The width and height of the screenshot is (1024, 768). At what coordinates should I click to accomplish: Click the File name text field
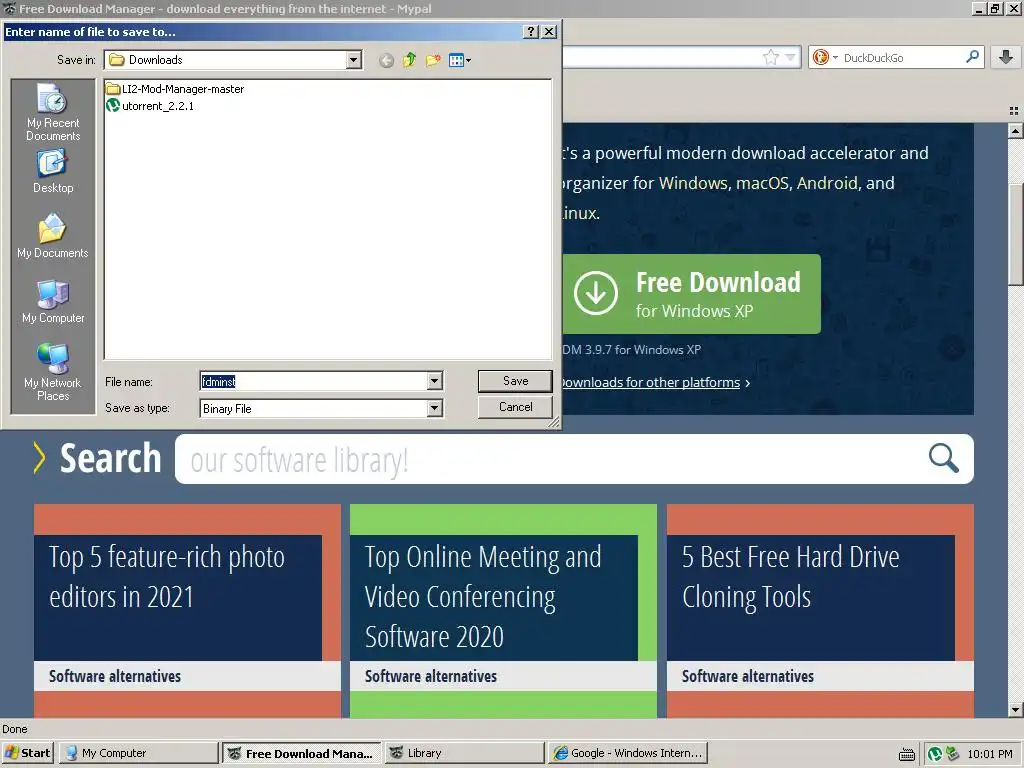(x=313, y=381)
